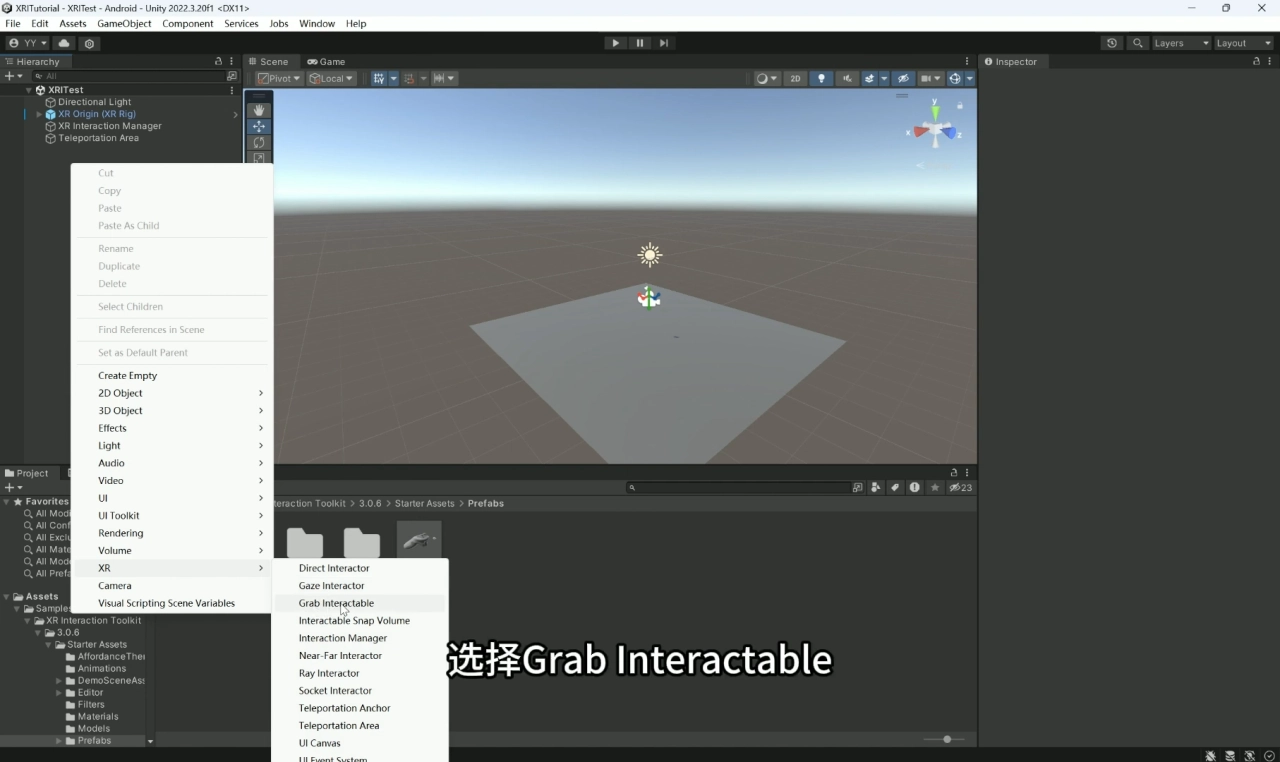Toggle scene visibility hidden objects icon
The image size is (1280, 762).
point(902,78)
